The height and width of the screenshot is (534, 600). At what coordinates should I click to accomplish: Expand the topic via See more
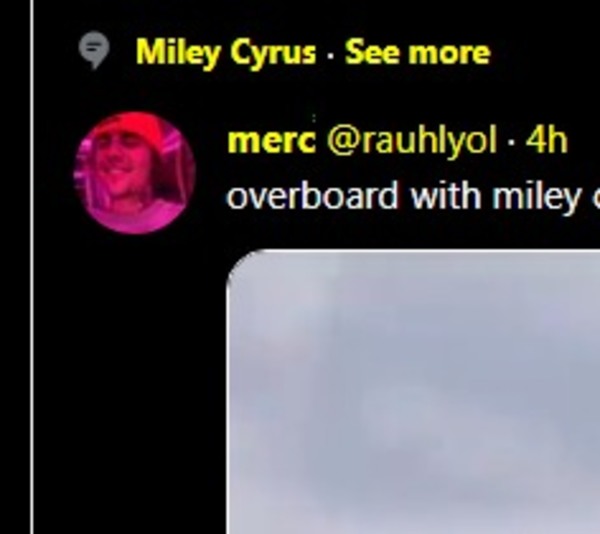tap(417, 52)
